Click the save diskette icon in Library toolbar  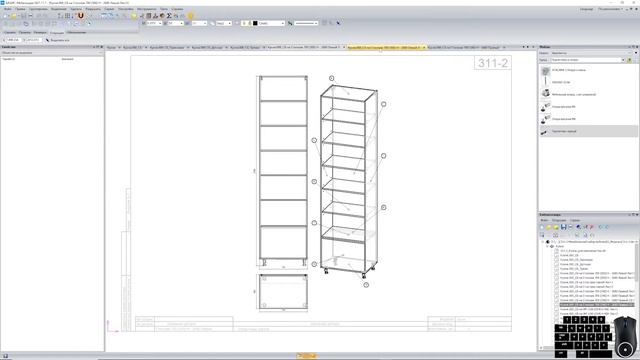563,227
